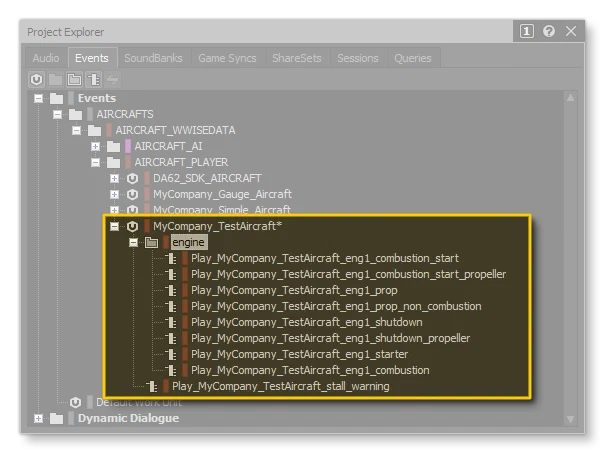The width and height of the screenshot is (605, 454).
Task: Select Play_MyCompany_TestAircraft_stall_warning event
Action: click(x=281, y=386)
